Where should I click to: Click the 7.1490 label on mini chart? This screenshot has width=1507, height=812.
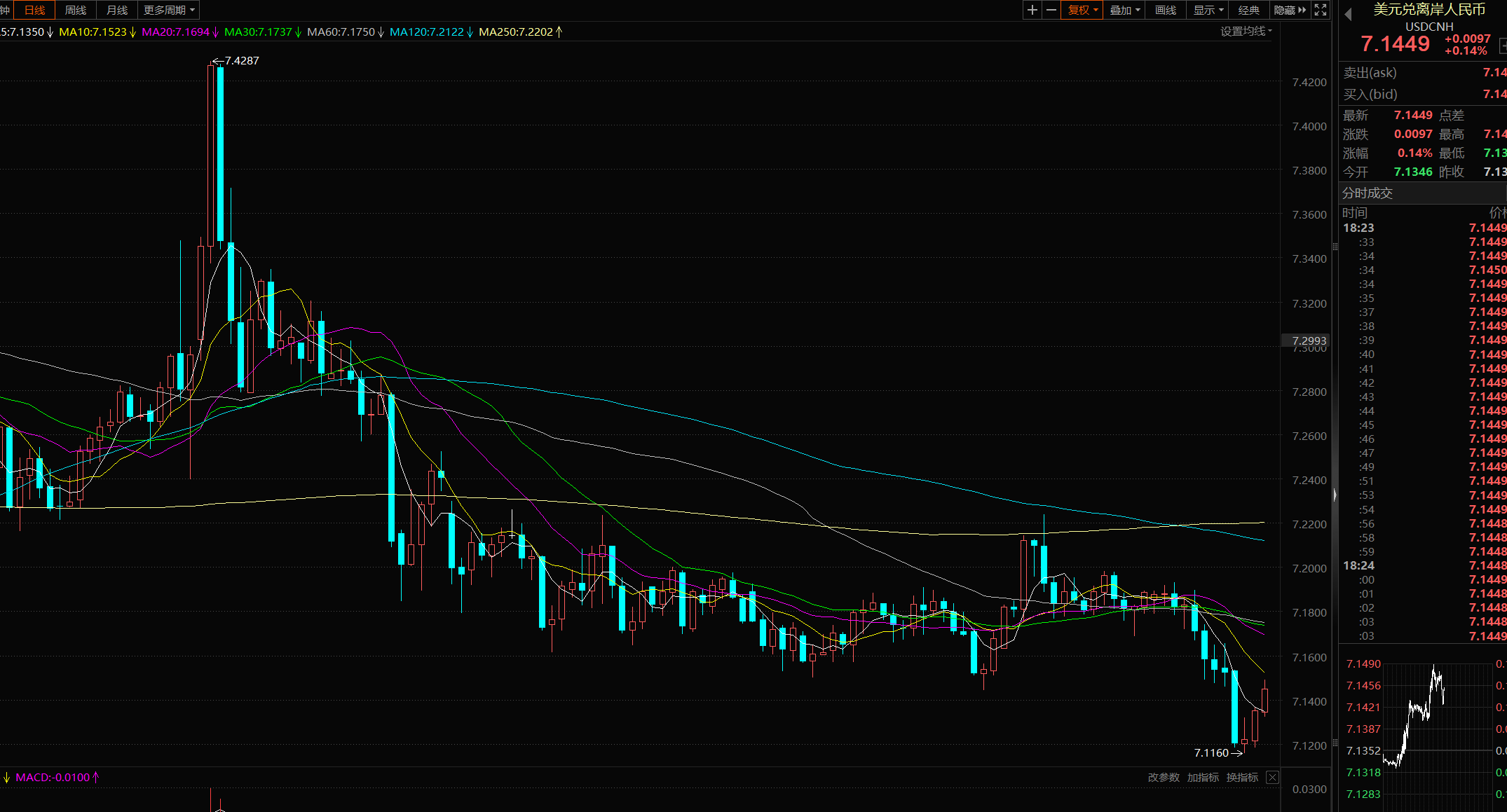point(1363,663)
